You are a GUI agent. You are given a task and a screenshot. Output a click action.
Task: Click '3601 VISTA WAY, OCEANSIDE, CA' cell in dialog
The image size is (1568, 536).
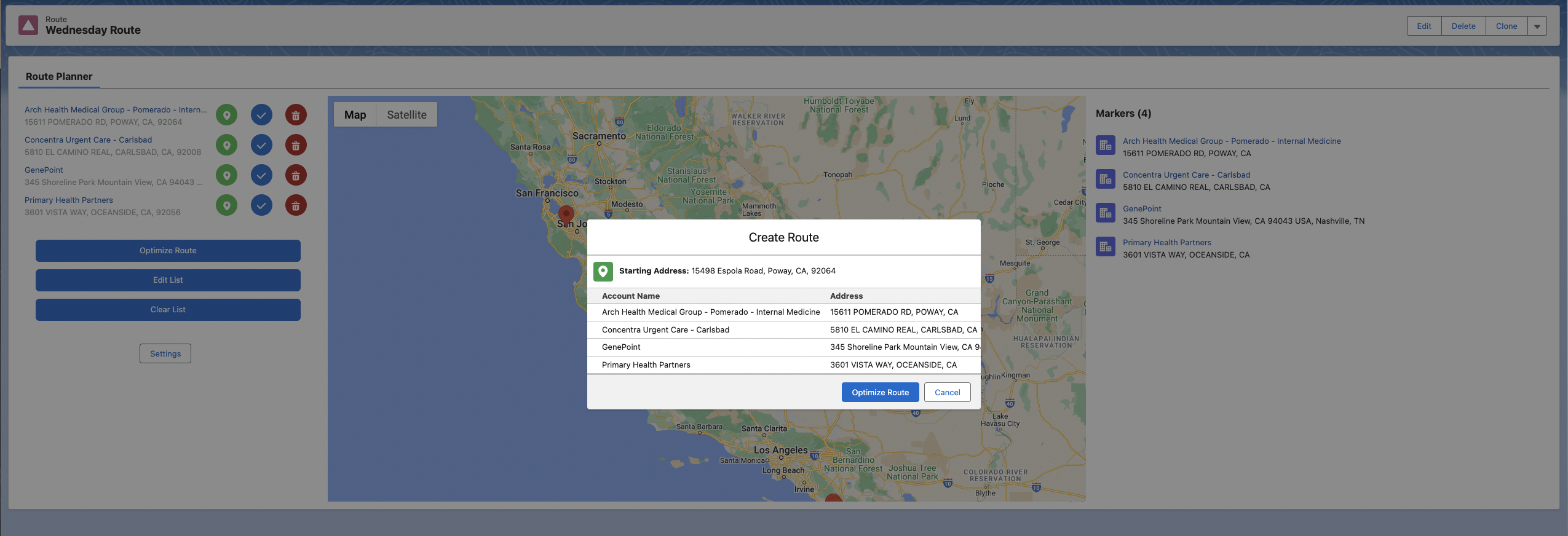pos(893,365)
